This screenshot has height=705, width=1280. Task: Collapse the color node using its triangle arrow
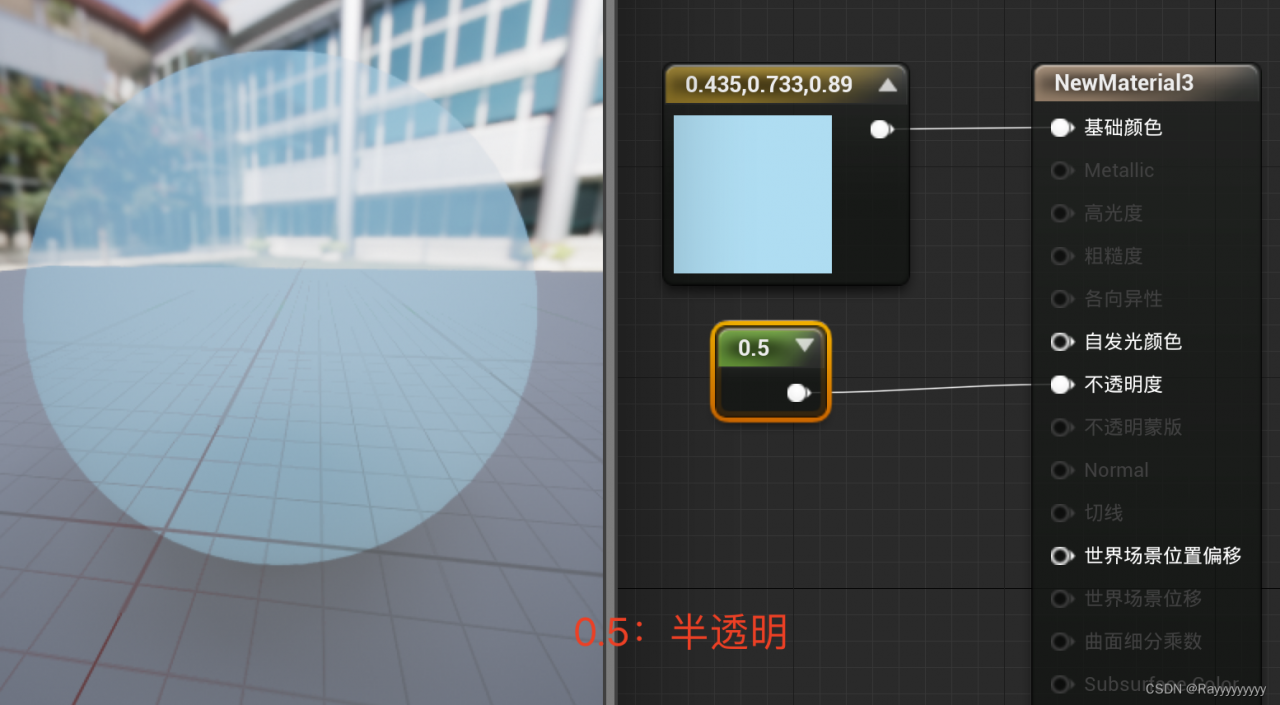click(x=888, y=85)
